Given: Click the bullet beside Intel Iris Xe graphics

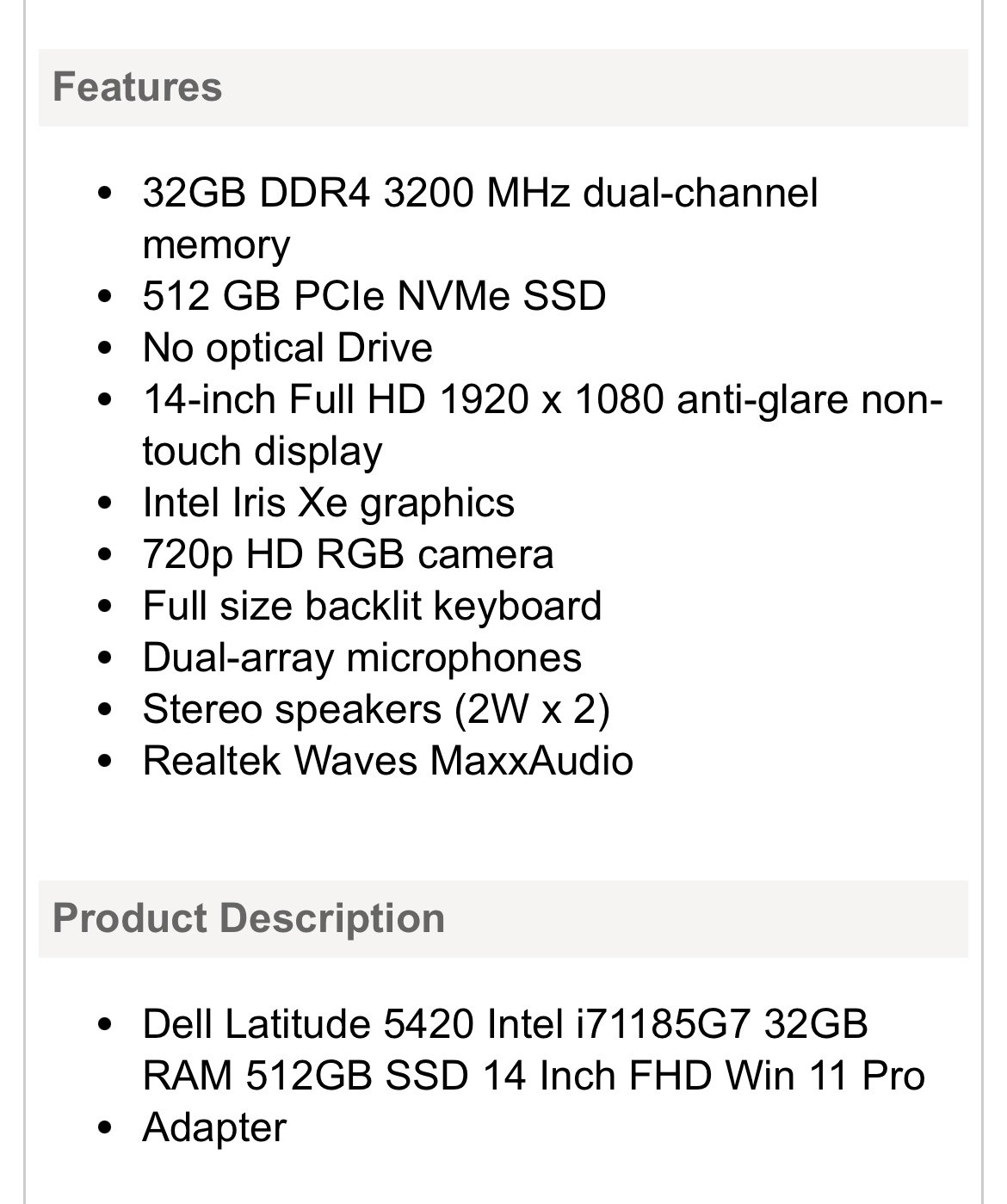Looking at the screenshot, I should [106, 504].
